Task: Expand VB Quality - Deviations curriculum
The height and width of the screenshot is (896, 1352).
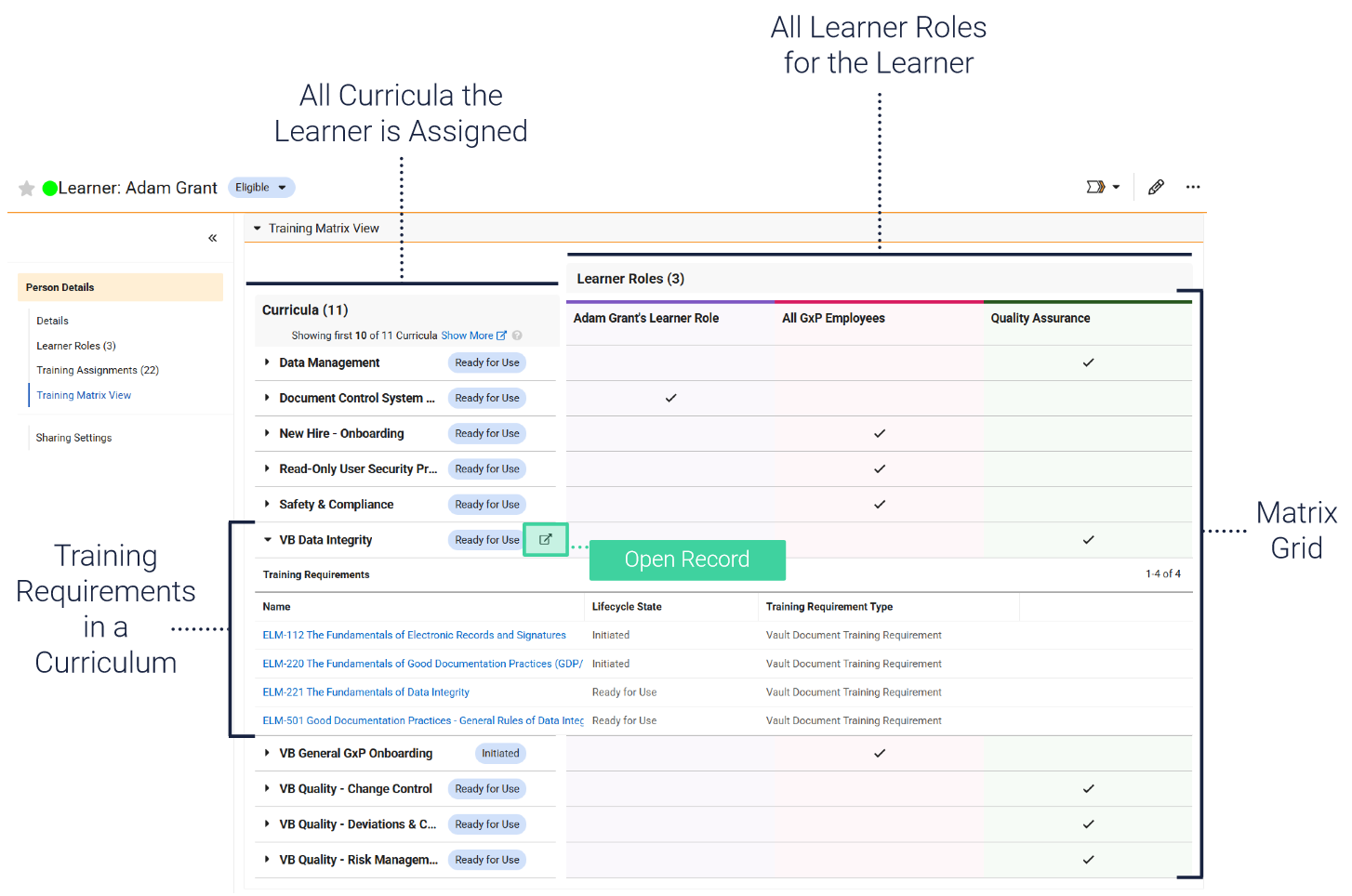Action: 267,824
